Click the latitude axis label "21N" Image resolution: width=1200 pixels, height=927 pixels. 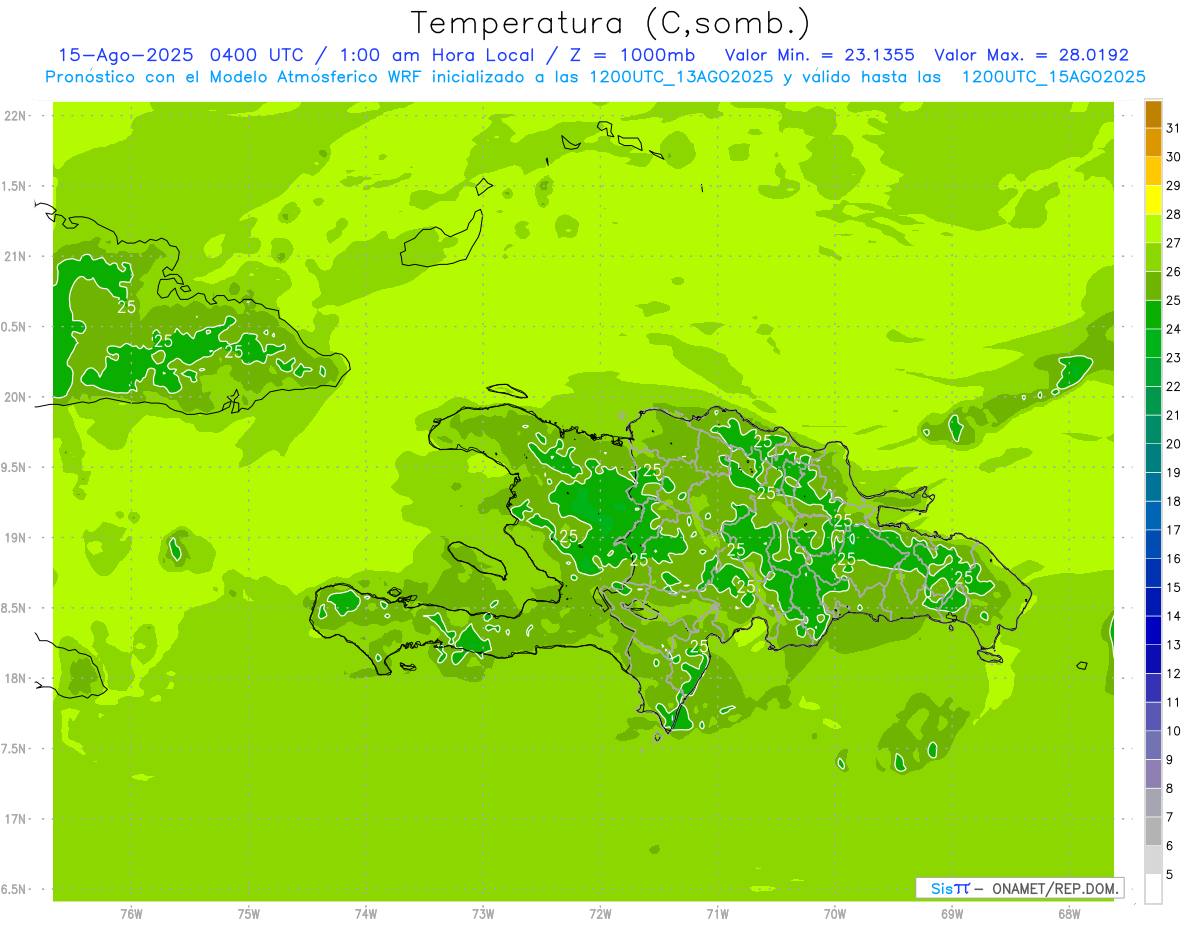pos(16,256)
